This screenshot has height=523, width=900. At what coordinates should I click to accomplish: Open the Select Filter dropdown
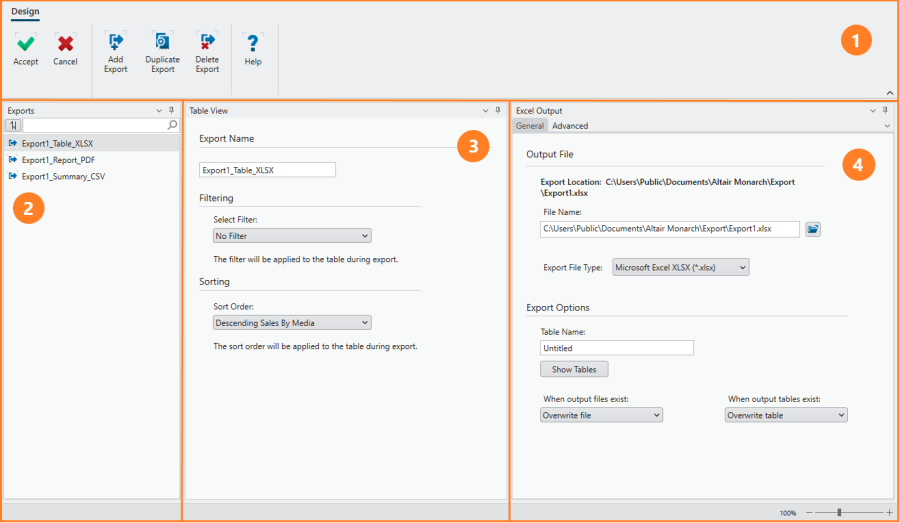point(292,236)
